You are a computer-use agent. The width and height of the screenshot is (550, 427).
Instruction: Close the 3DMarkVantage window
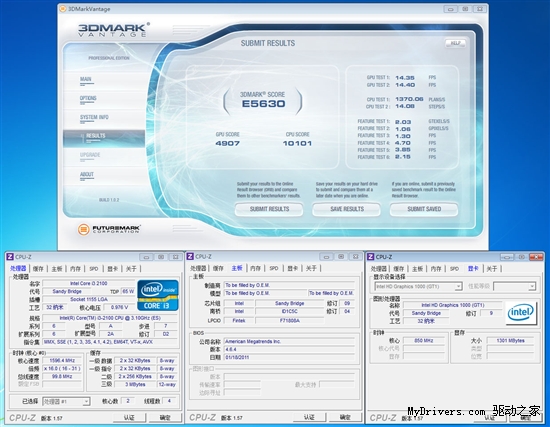click(x=480, y=9)
